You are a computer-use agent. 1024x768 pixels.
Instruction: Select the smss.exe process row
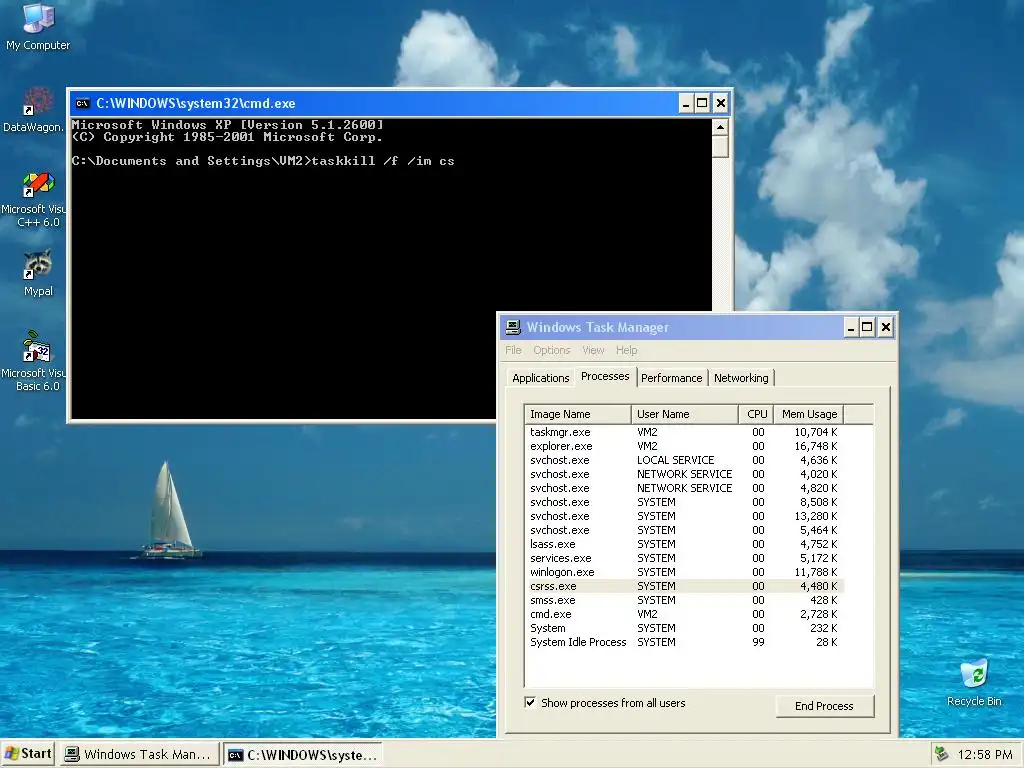click(x=684, y=600)
